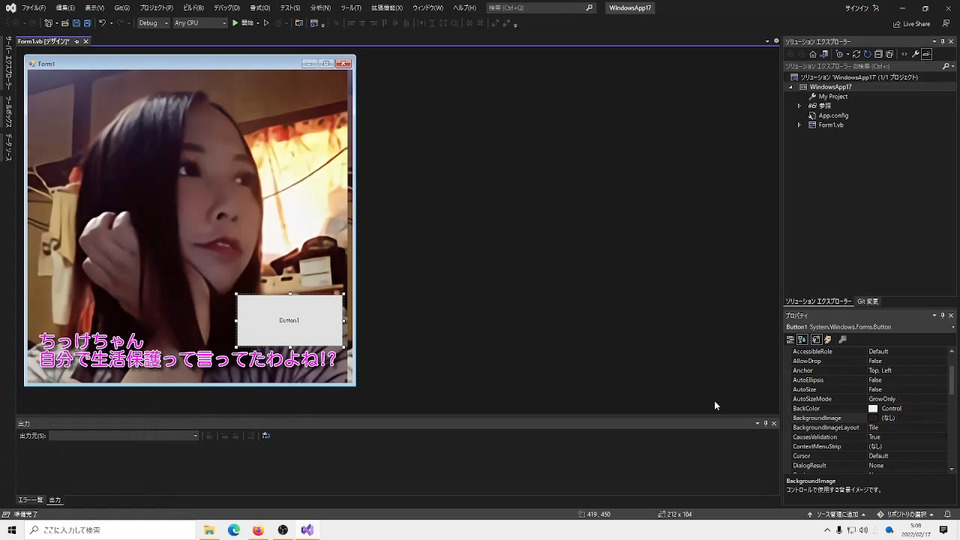The height and width of the screenshot is (540, 960).
Task: Click main search box at top
Action: pyautogui.click(x=541, y=8)
